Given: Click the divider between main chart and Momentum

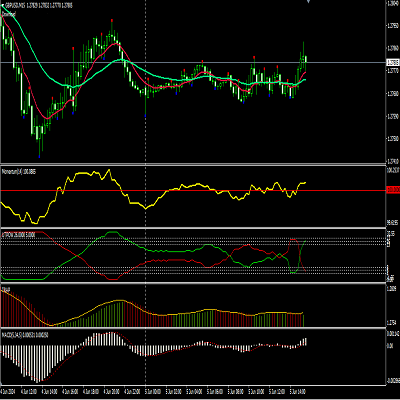Looking at the screenshot, I should pyautogui.click(x=193, y=164).
